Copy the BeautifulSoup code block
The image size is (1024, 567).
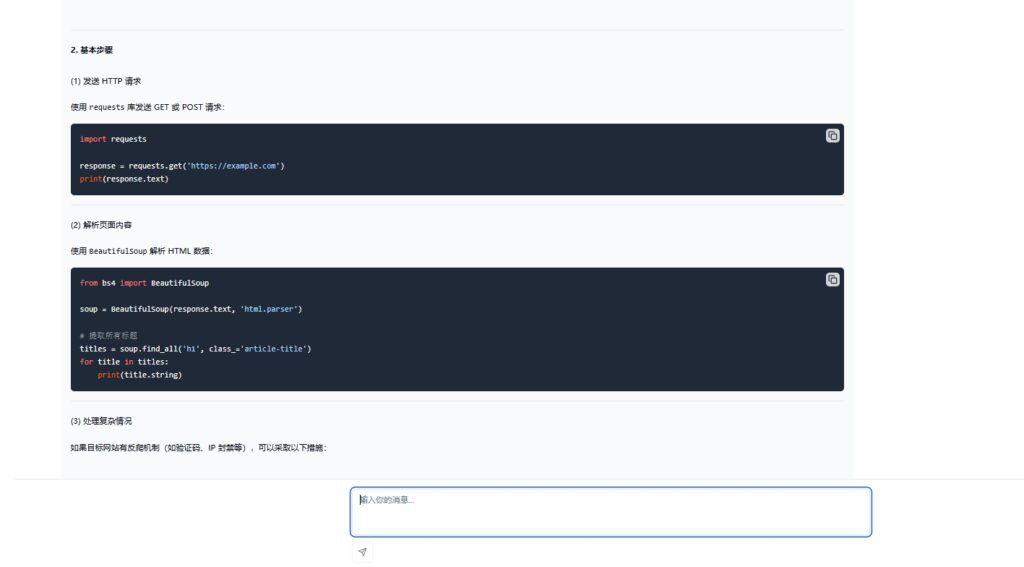(x=832, y=280)
